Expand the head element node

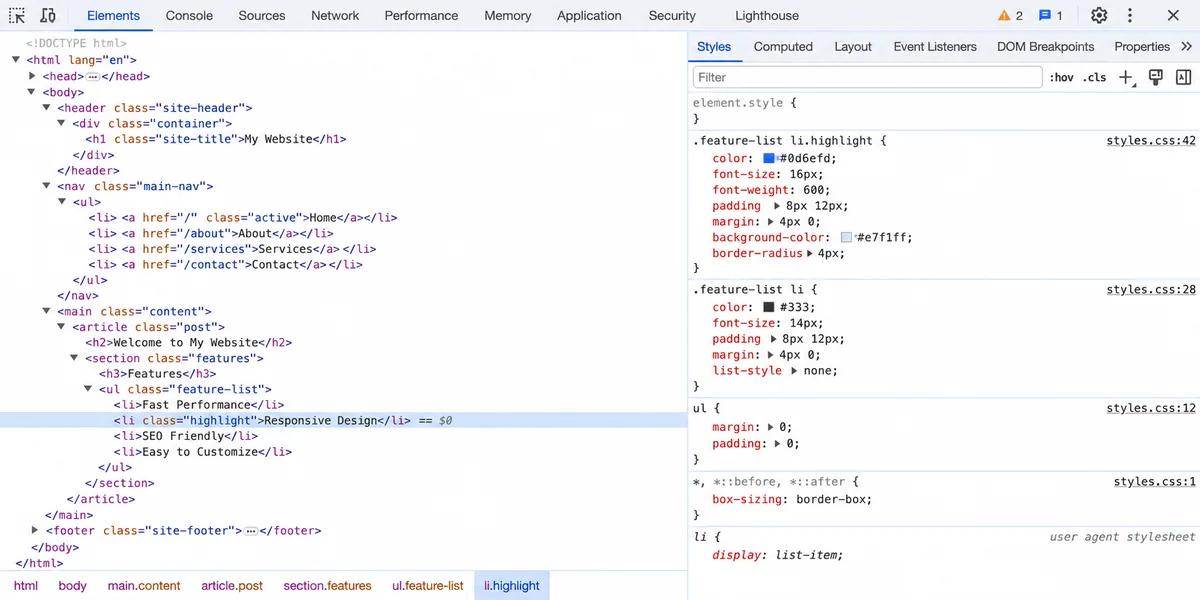[x=33, y=76]
